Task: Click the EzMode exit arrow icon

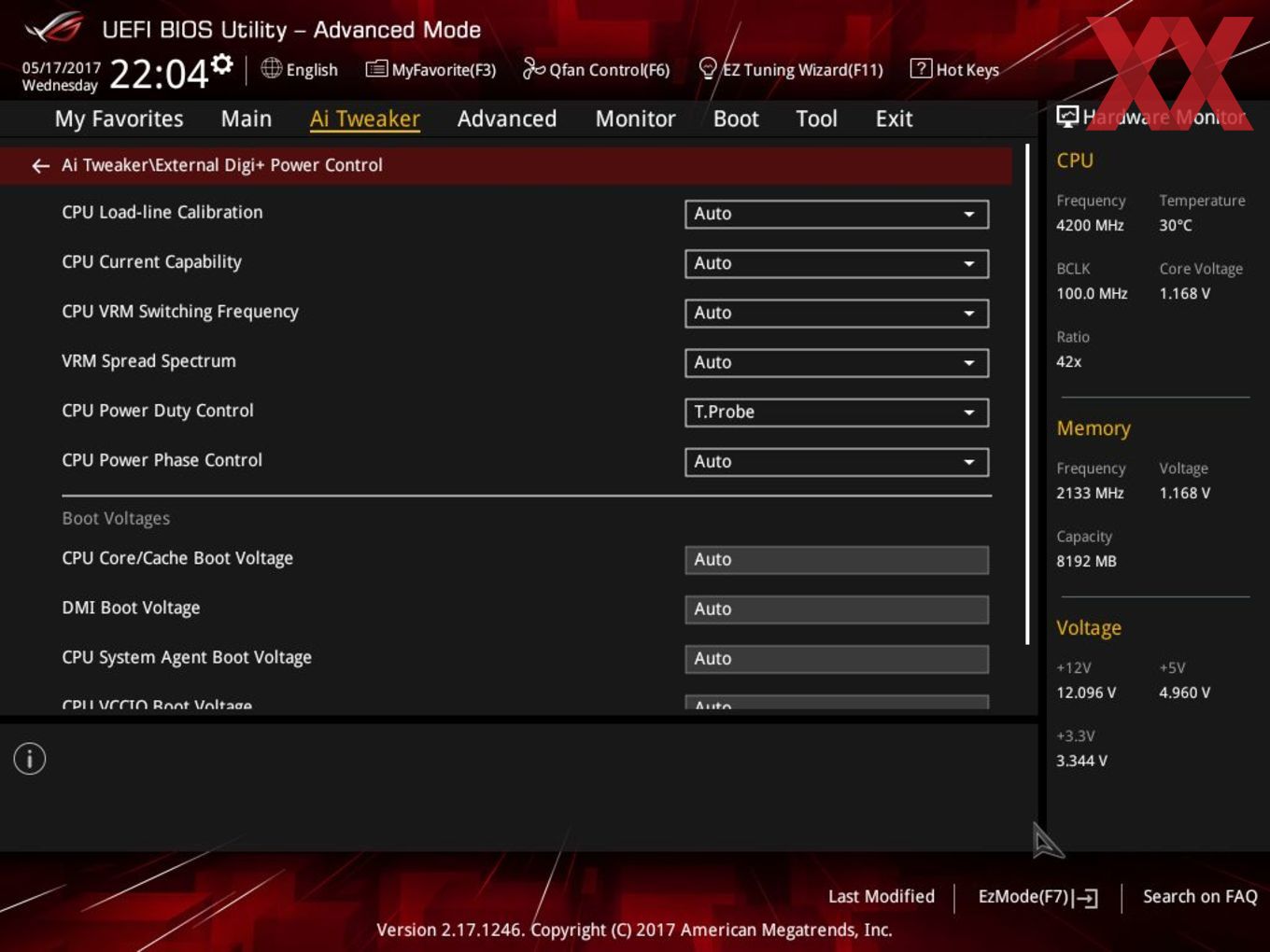Action: click(1085, 898)
